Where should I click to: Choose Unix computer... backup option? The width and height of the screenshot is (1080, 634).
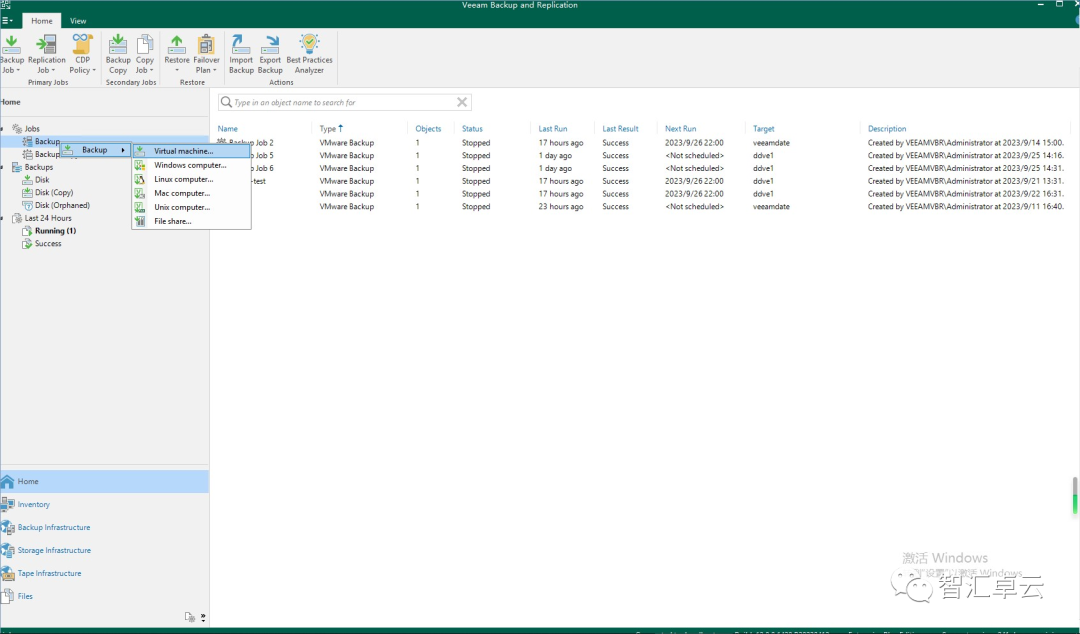coord(191,207)
